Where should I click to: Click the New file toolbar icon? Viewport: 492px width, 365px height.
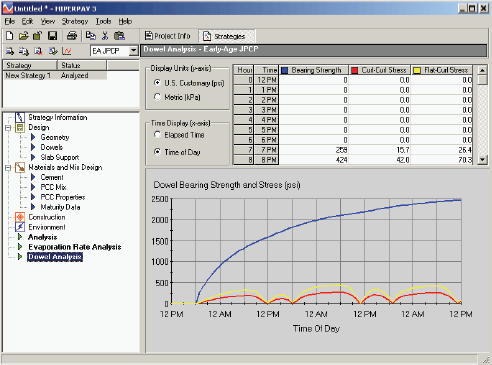(10, 36)
